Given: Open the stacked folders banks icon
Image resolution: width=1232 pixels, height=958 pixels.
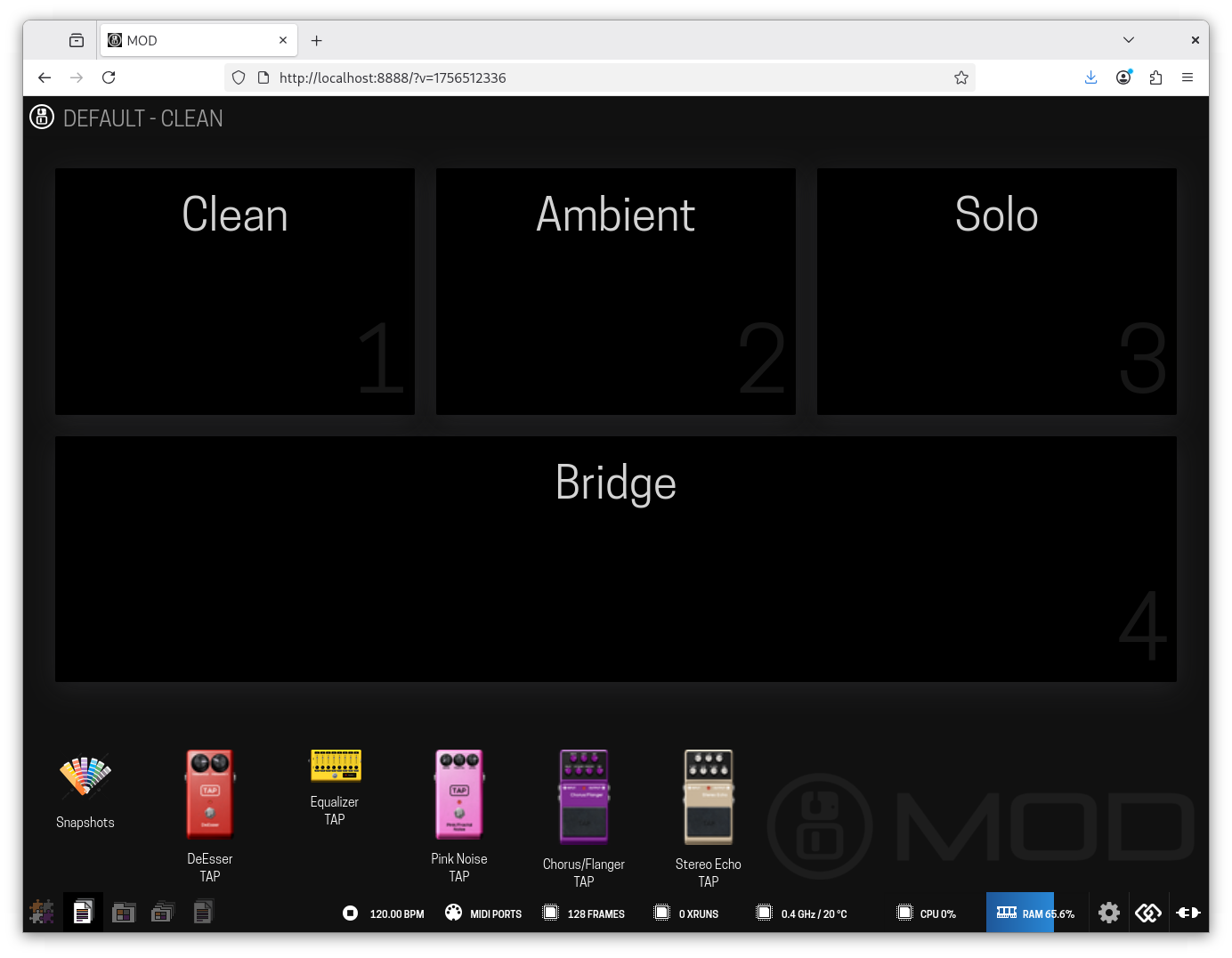Looking at the screenshot, I should [x=163, y=912].
